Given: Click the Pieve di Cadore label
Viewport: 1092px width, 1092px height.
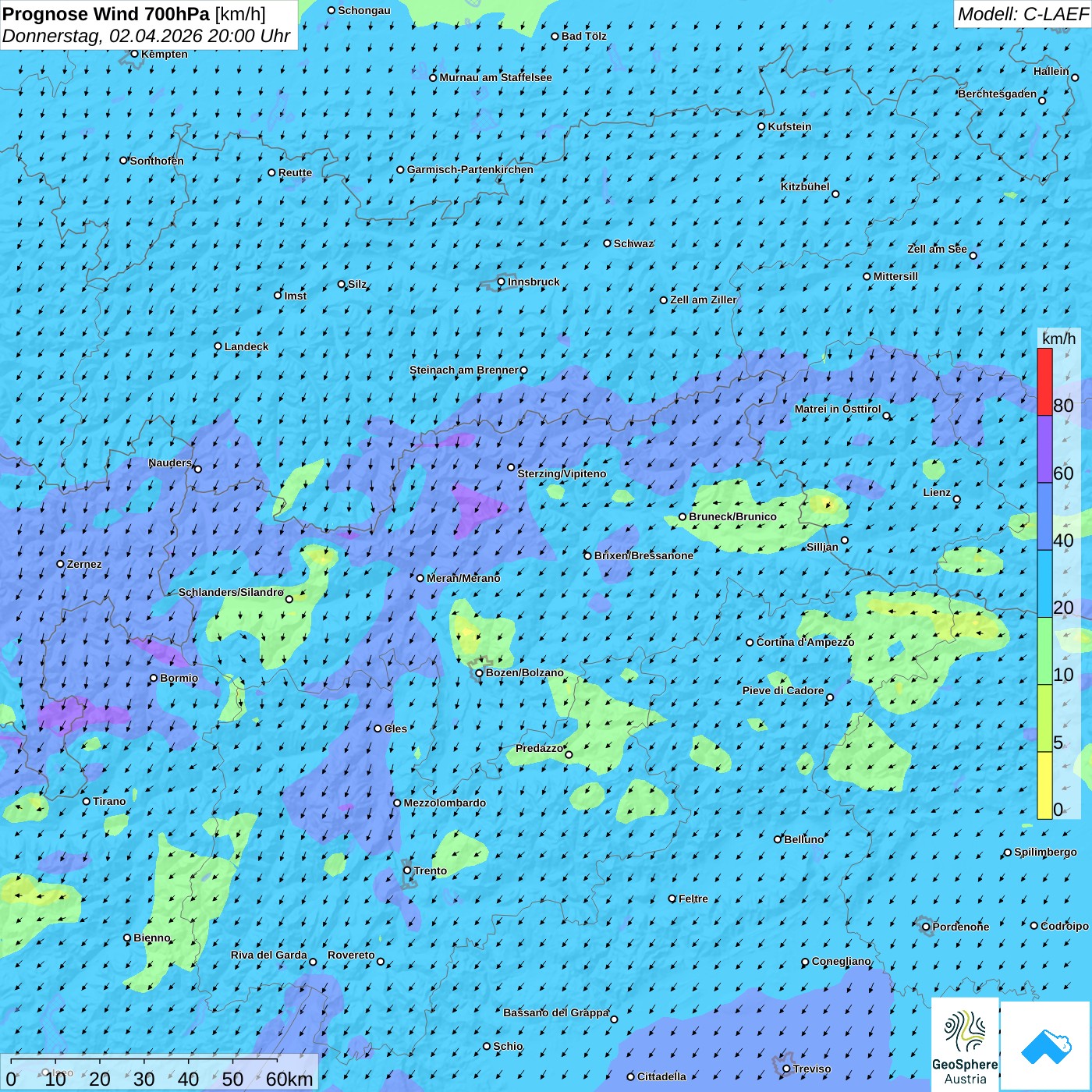Looking at the screenshot, I should click(783, 690).
